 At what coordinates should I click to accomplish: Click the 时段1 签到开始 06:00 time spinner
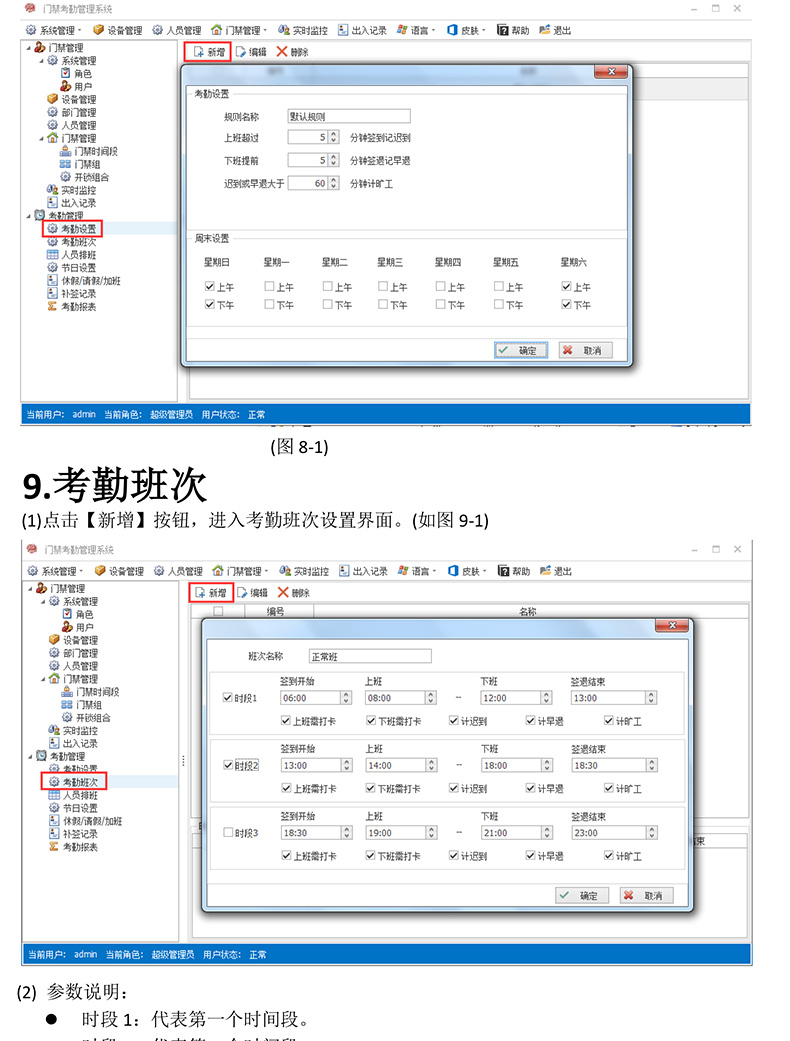tap(347, 698)
